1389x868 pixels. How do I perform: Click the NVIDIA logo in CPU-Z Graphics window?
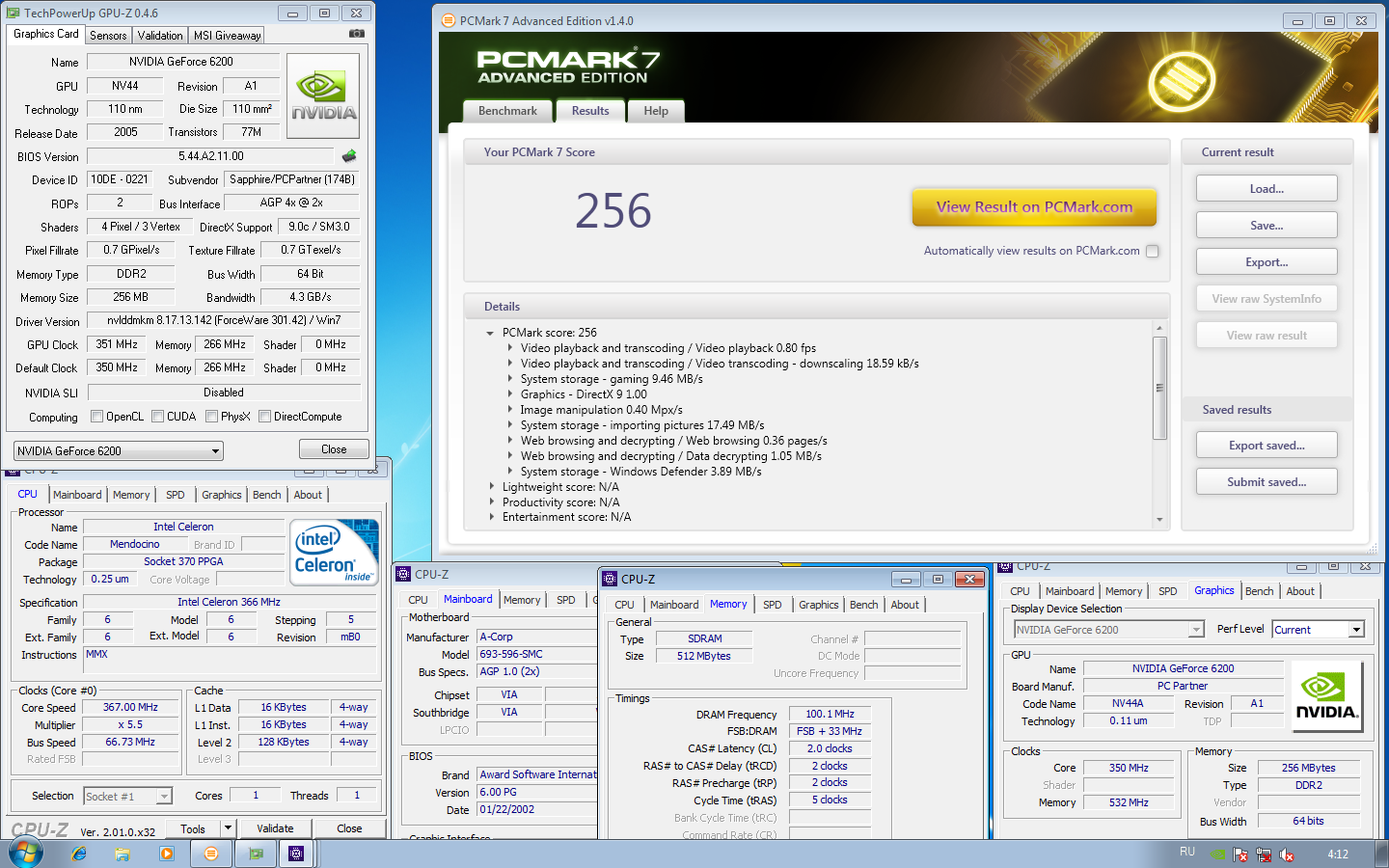(x=1327, y=698)
